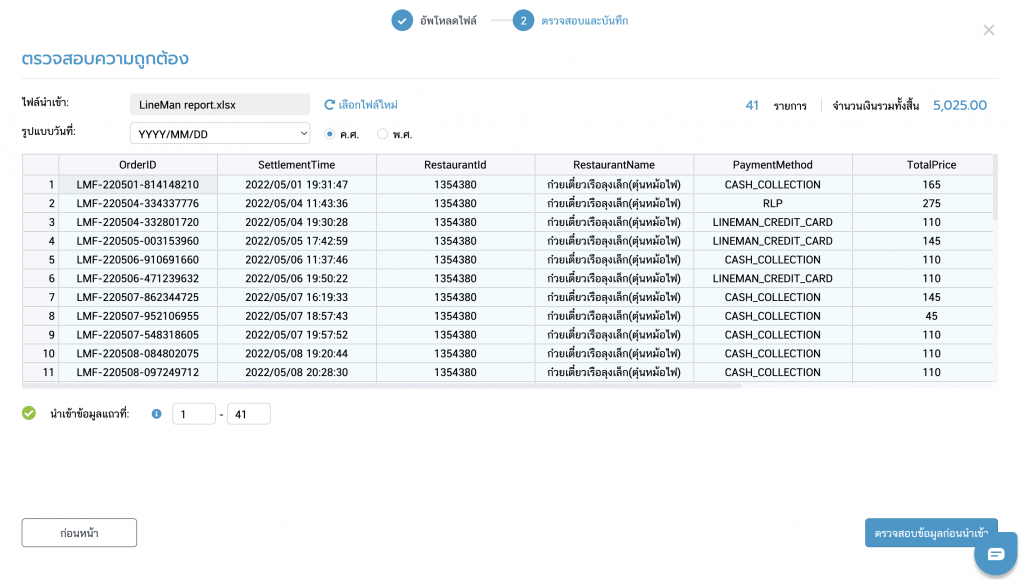Click settlement time 2022/05/06 19:50:22
The height and width of the screenshot is (584, 1024).
[x=296, y=278]
